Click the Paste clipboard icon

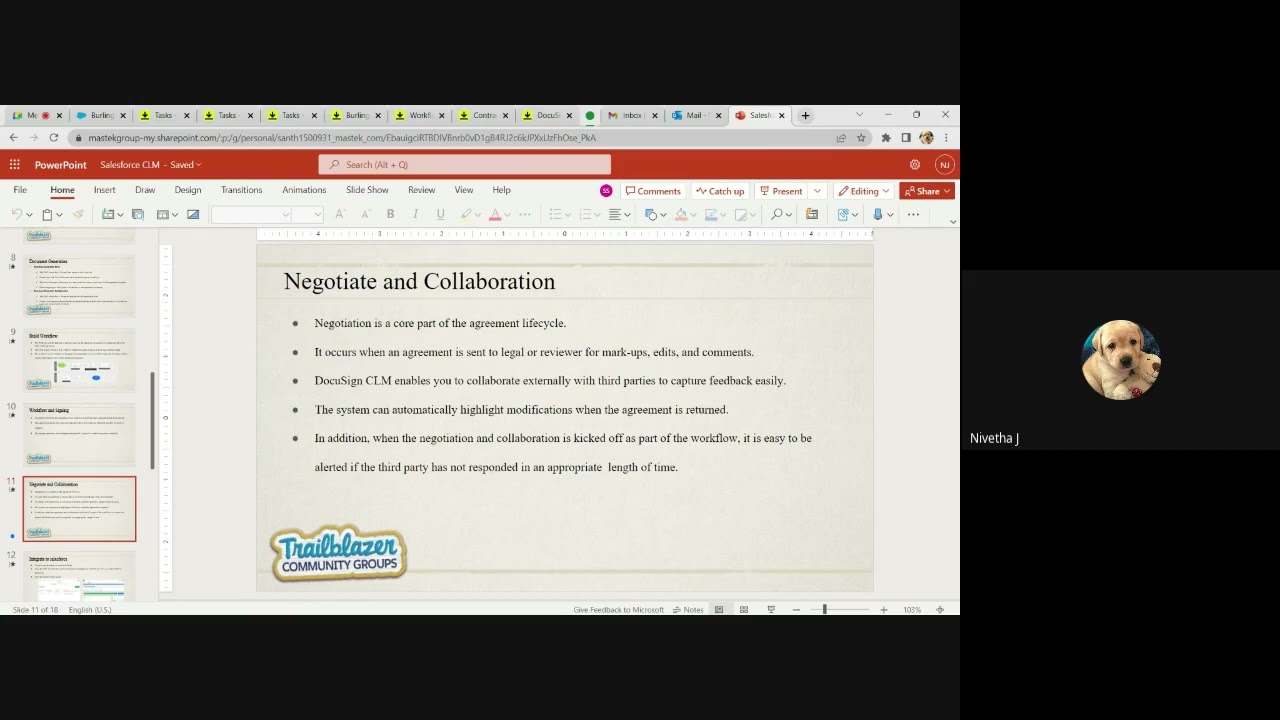coord(47,214)
